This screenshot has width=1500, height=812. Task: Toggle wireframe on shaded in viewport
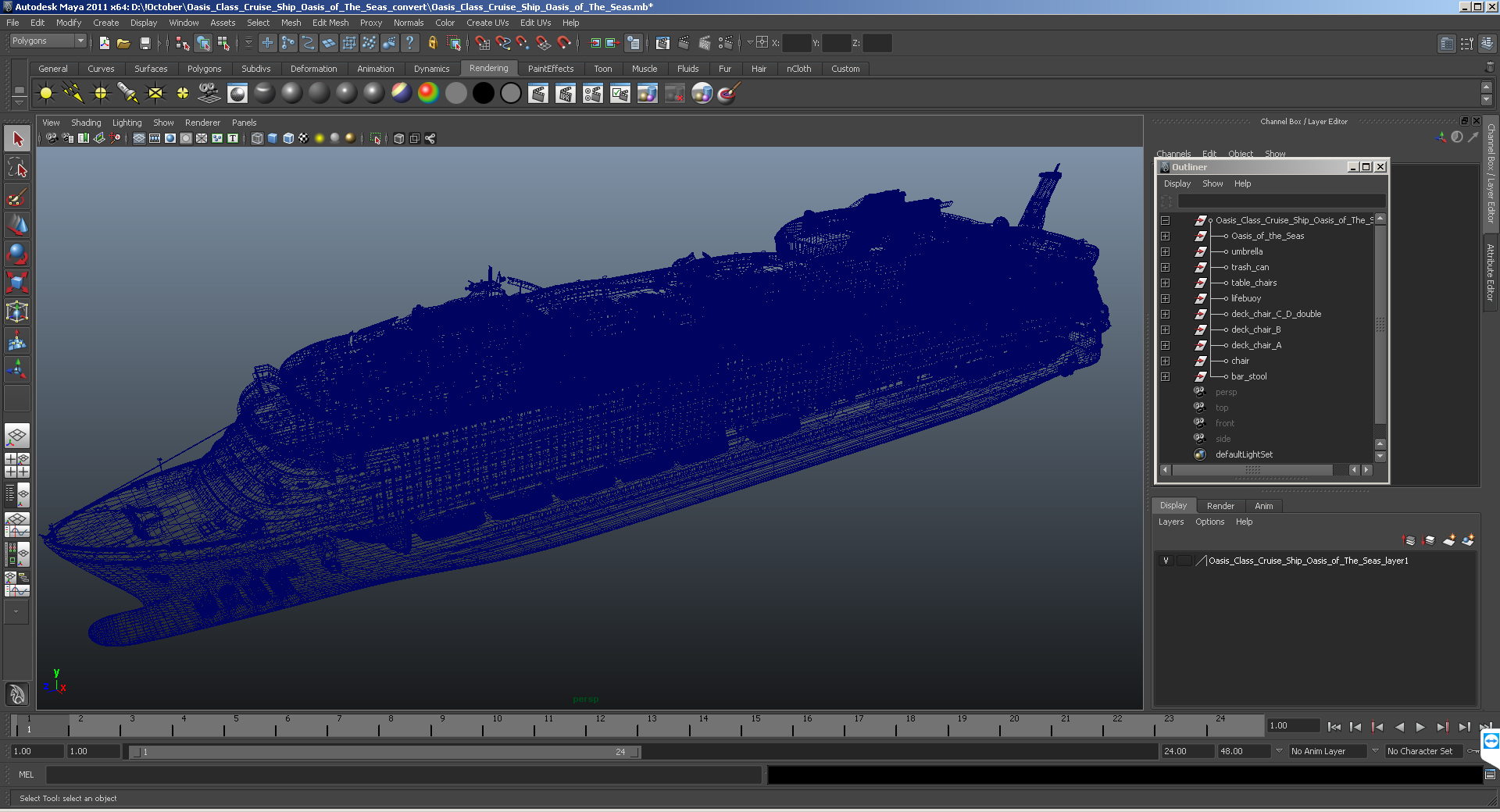tap(288, 138)
